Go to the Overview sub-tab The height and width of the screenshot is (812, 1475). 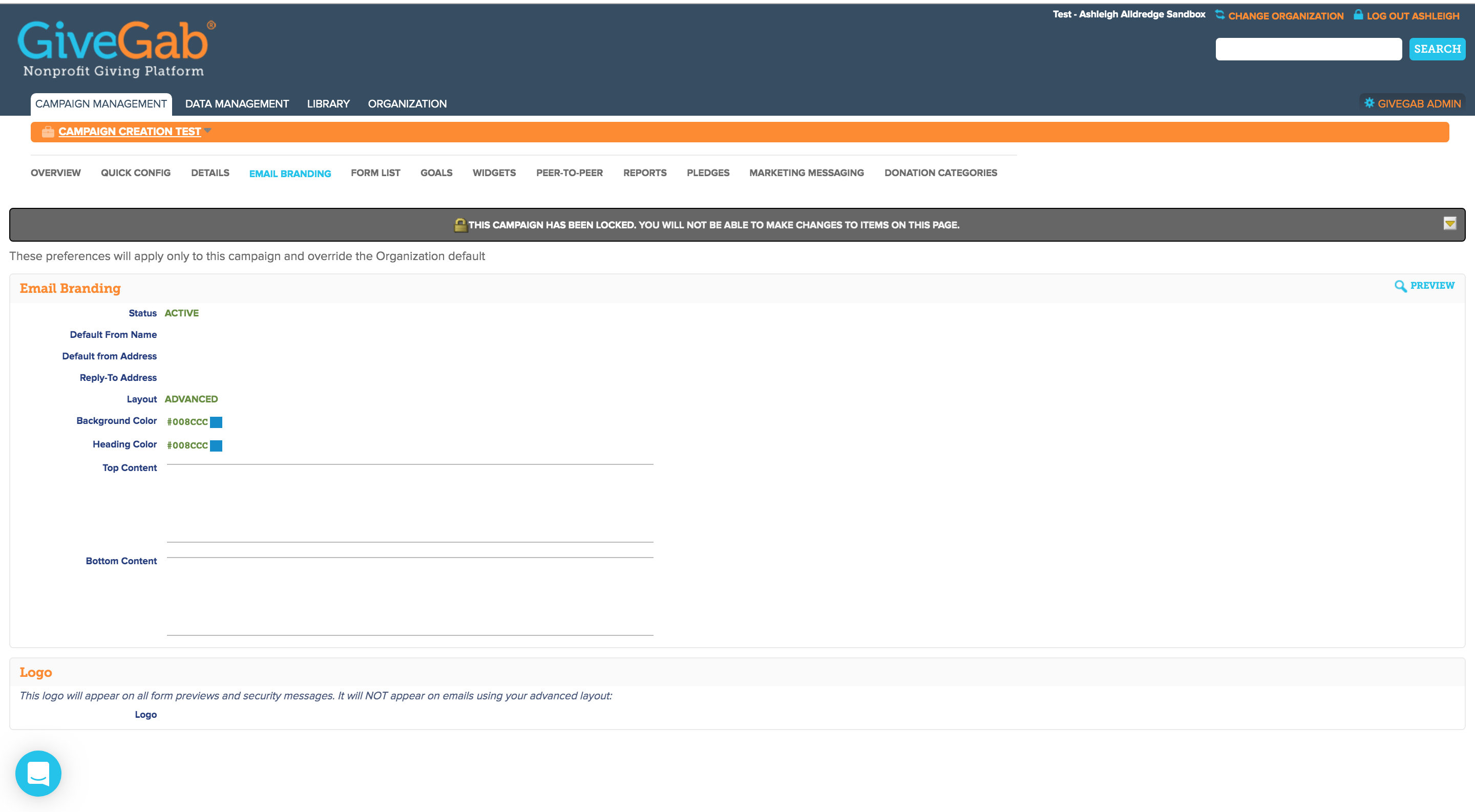point(55,173)
